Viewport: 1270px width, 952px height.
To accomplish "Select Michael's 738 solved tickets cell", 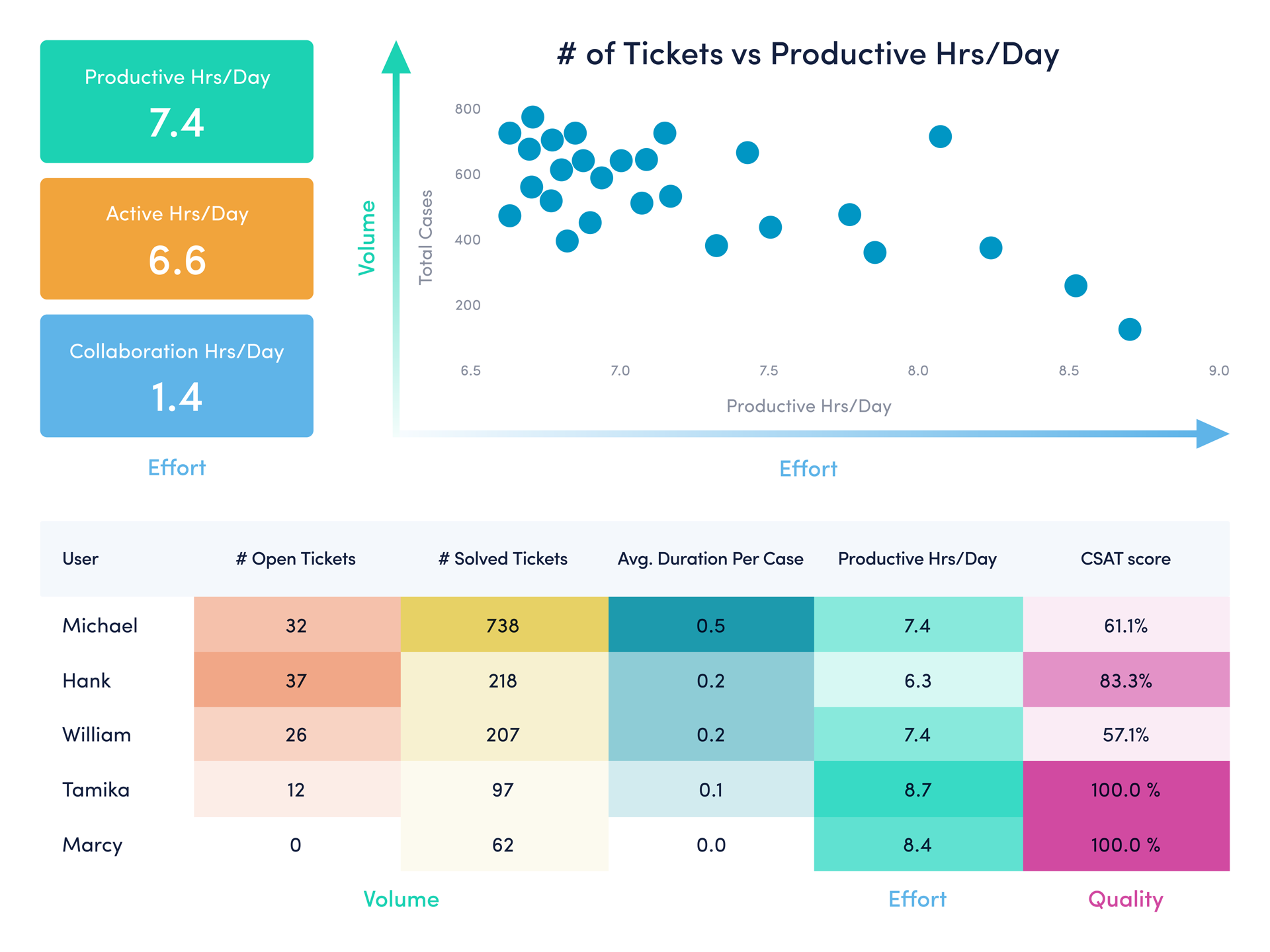I will [x=503, y=625].
